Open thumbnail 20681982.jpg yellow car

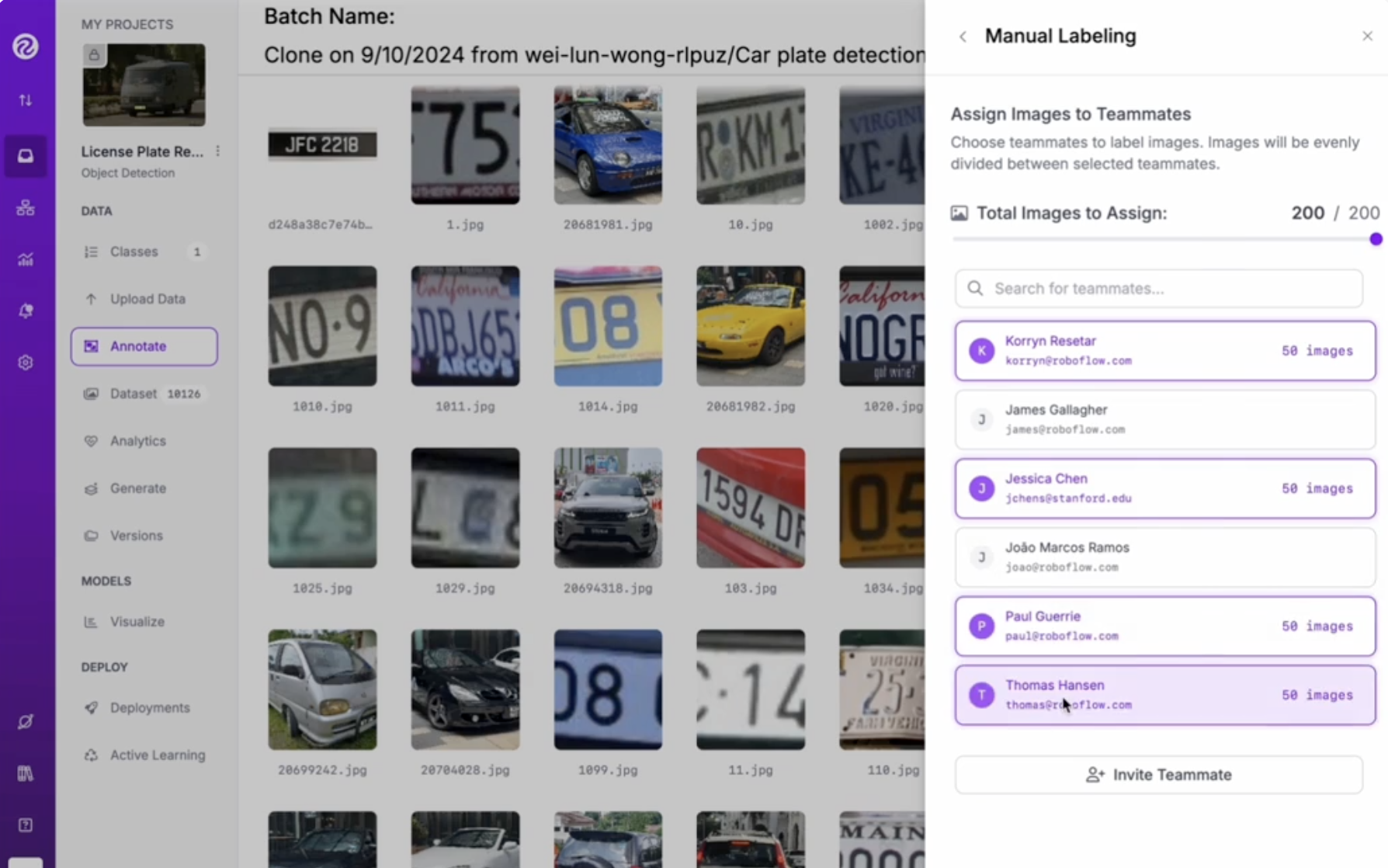pos(751,326)
